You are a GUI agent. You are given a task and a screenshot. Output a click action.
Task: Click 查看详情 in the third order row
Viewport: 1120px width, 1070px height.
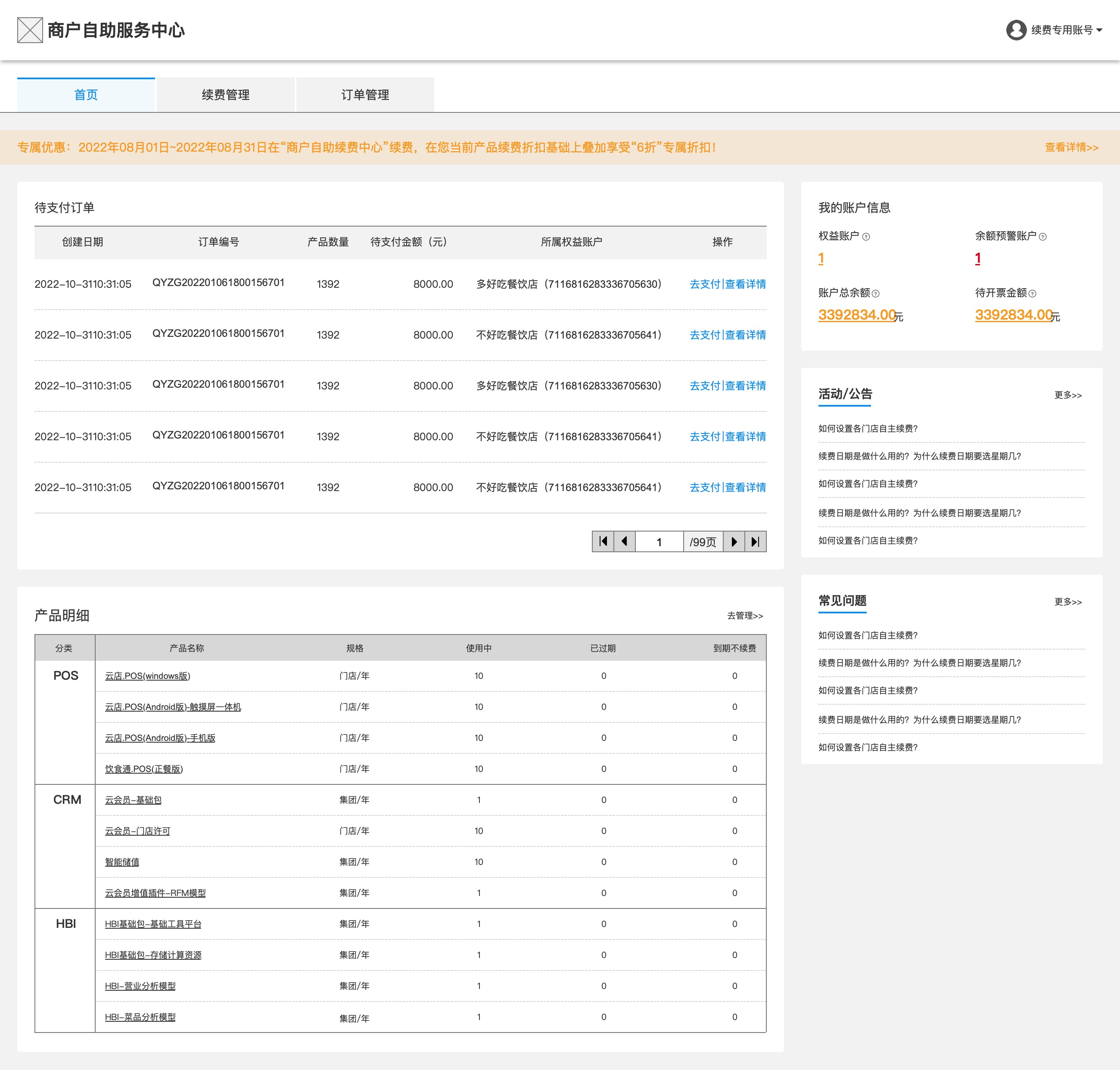pyautogui.click(x=745, y=386)
